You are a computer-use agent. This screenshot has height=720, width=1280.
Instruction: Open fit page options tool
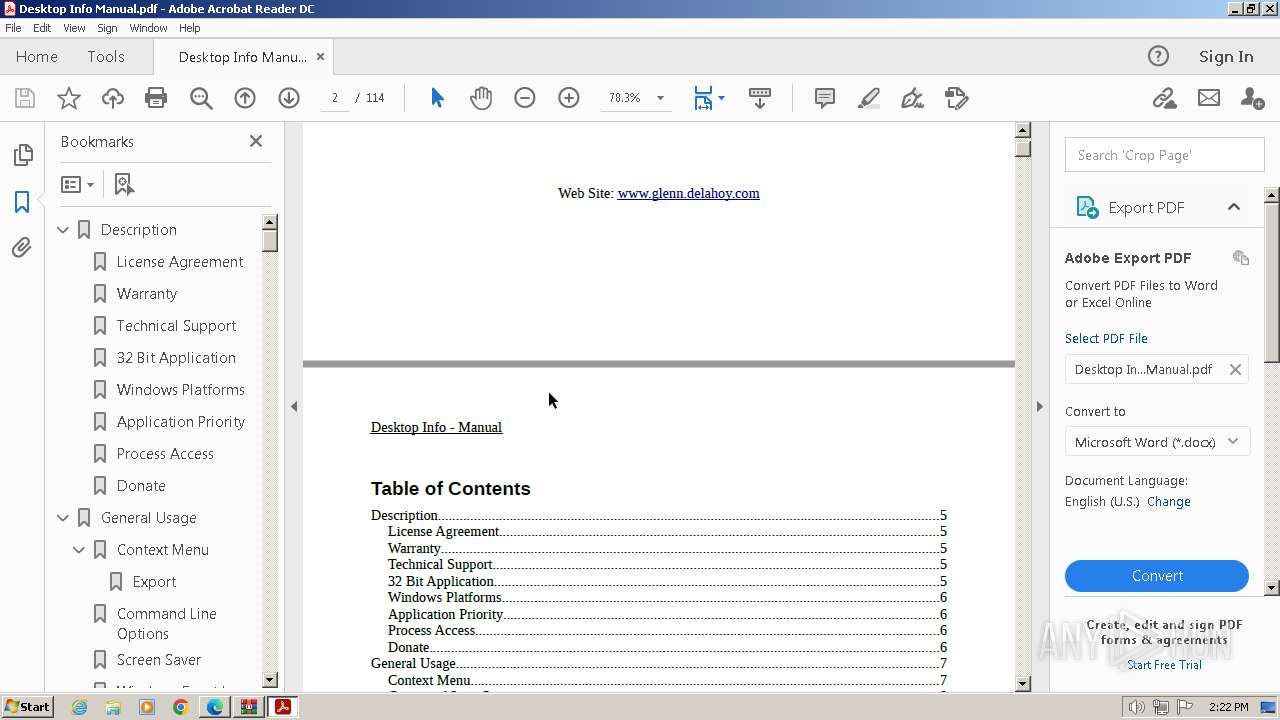pos(709,98)
